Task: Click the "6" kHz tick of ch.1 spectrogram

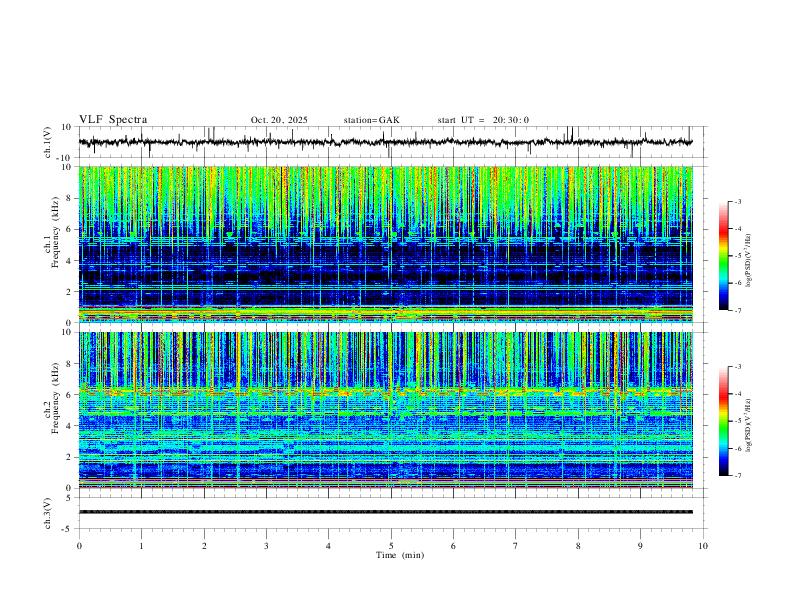Action: pos(70,229)
